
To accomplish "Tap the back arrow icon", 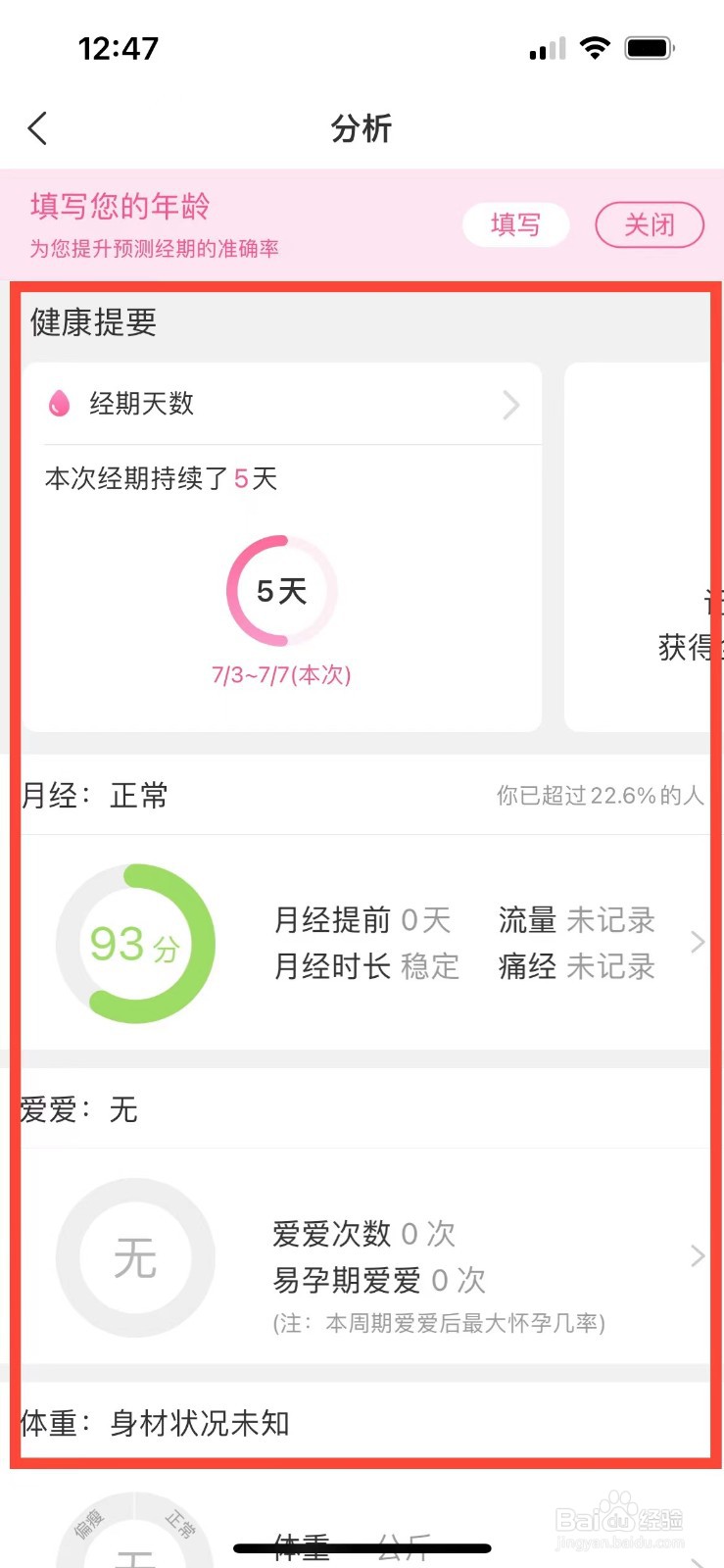I will 37,128.
